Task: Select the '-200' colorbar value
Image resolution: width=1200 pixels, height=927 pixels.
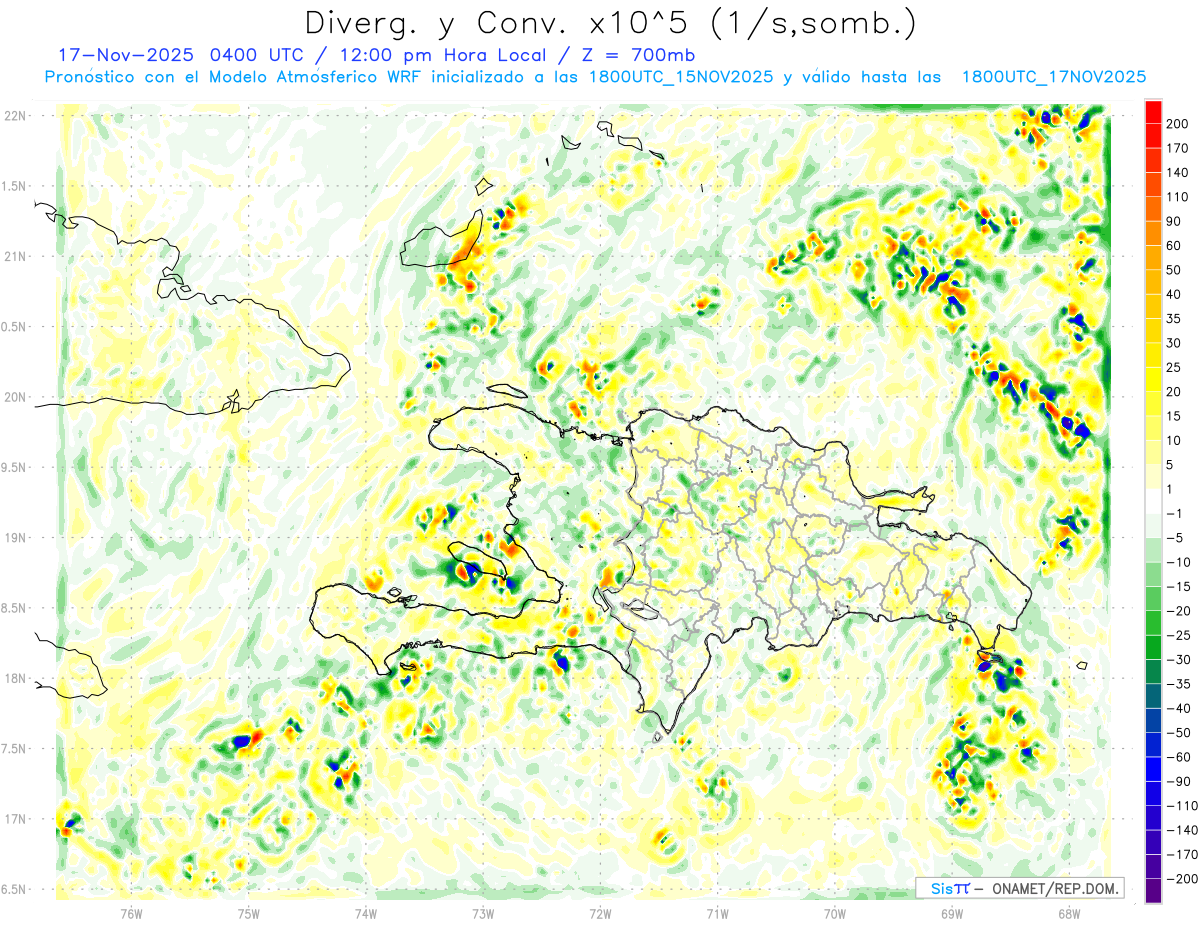Action: pyautogui.click(x=1181, y=879)
